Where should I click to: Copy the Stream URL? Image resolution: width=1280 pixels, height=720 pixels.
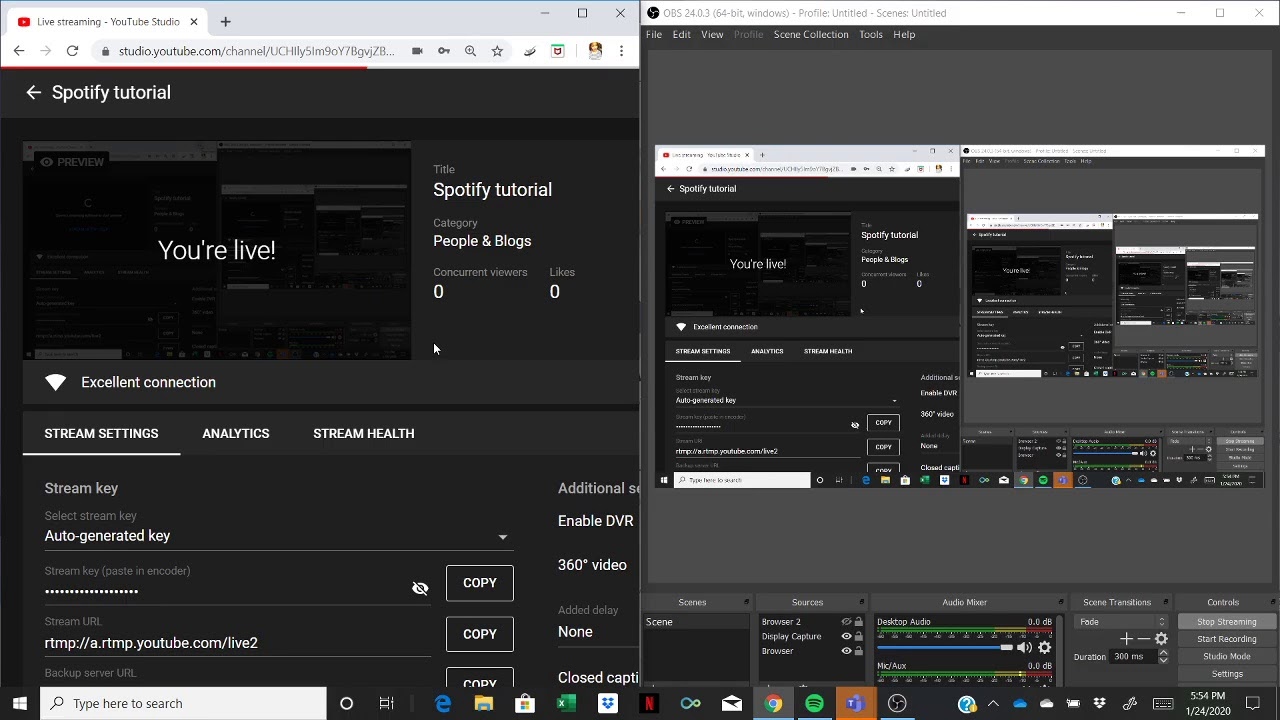coord(480,634)
